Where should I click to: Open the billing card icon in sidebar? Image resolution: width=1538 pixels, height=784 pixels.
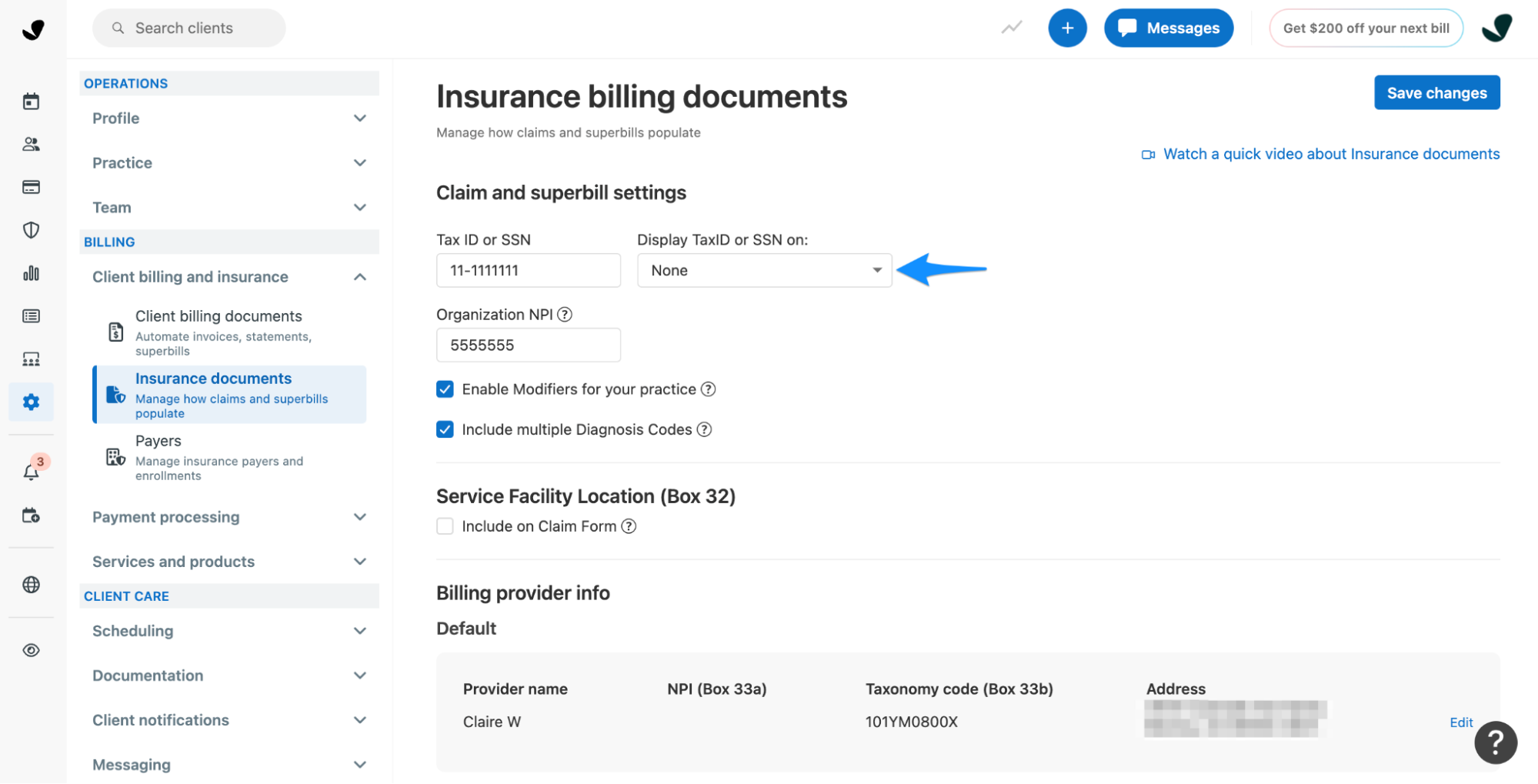pos(31,187)
